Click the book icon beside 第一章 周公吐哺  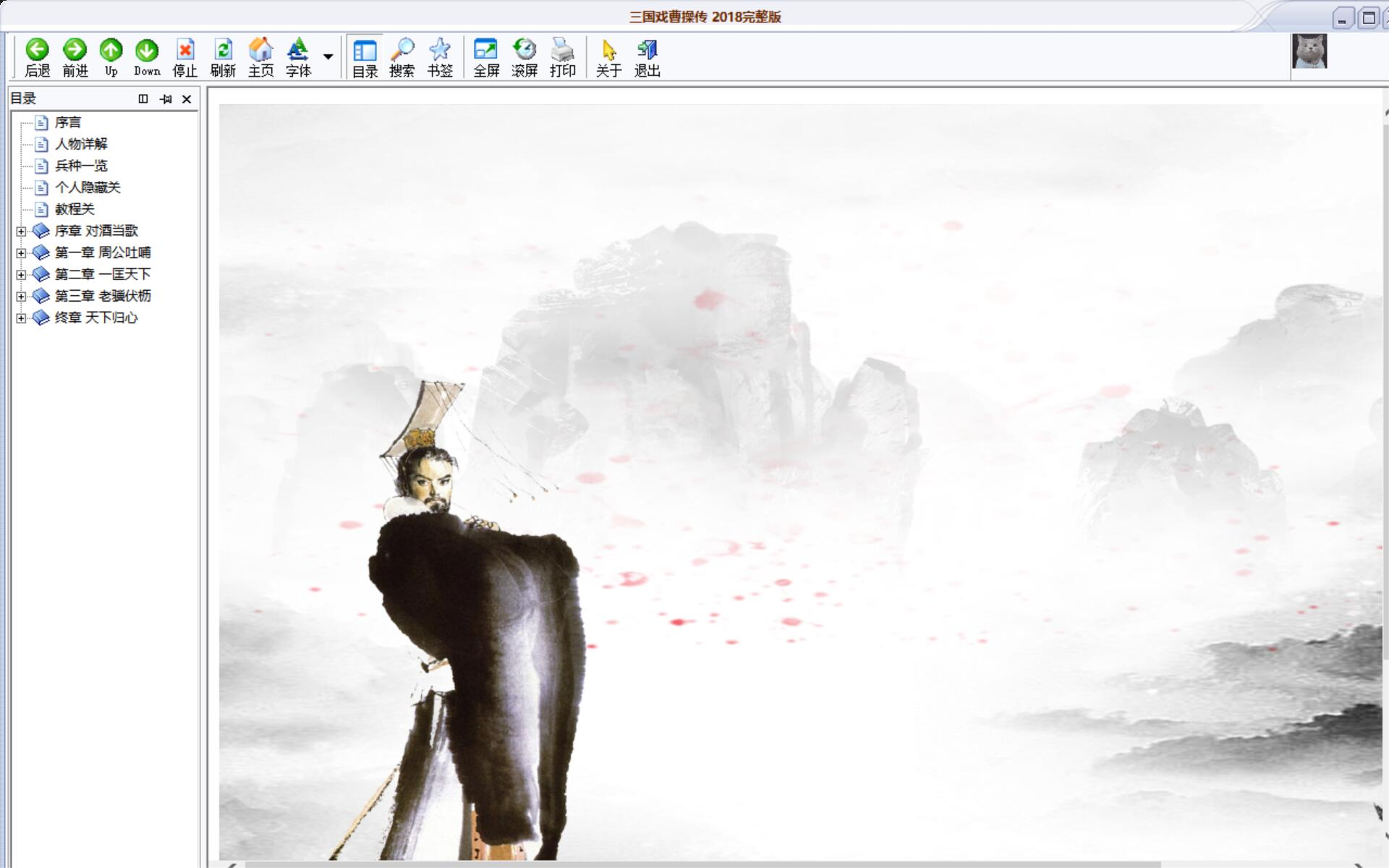[x=41, y=252]
